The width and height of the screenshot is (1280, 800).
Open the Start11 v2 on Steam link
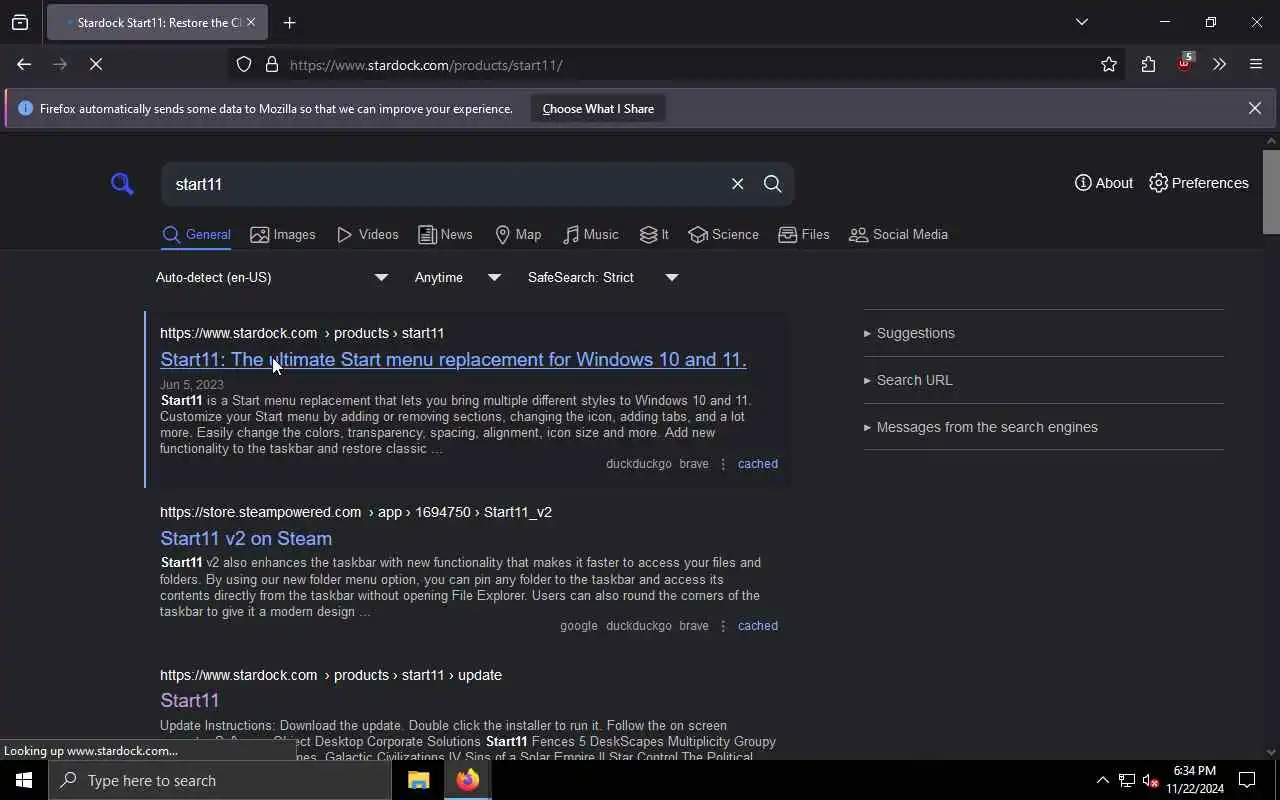pyautogui.click(x=246, y=539)
